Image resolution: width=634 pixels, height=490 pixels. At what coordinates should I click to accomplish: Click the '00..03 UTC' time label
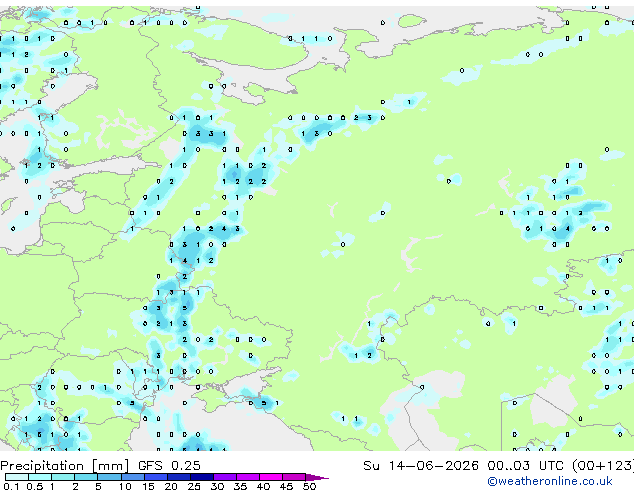click(x=525, y=466)
